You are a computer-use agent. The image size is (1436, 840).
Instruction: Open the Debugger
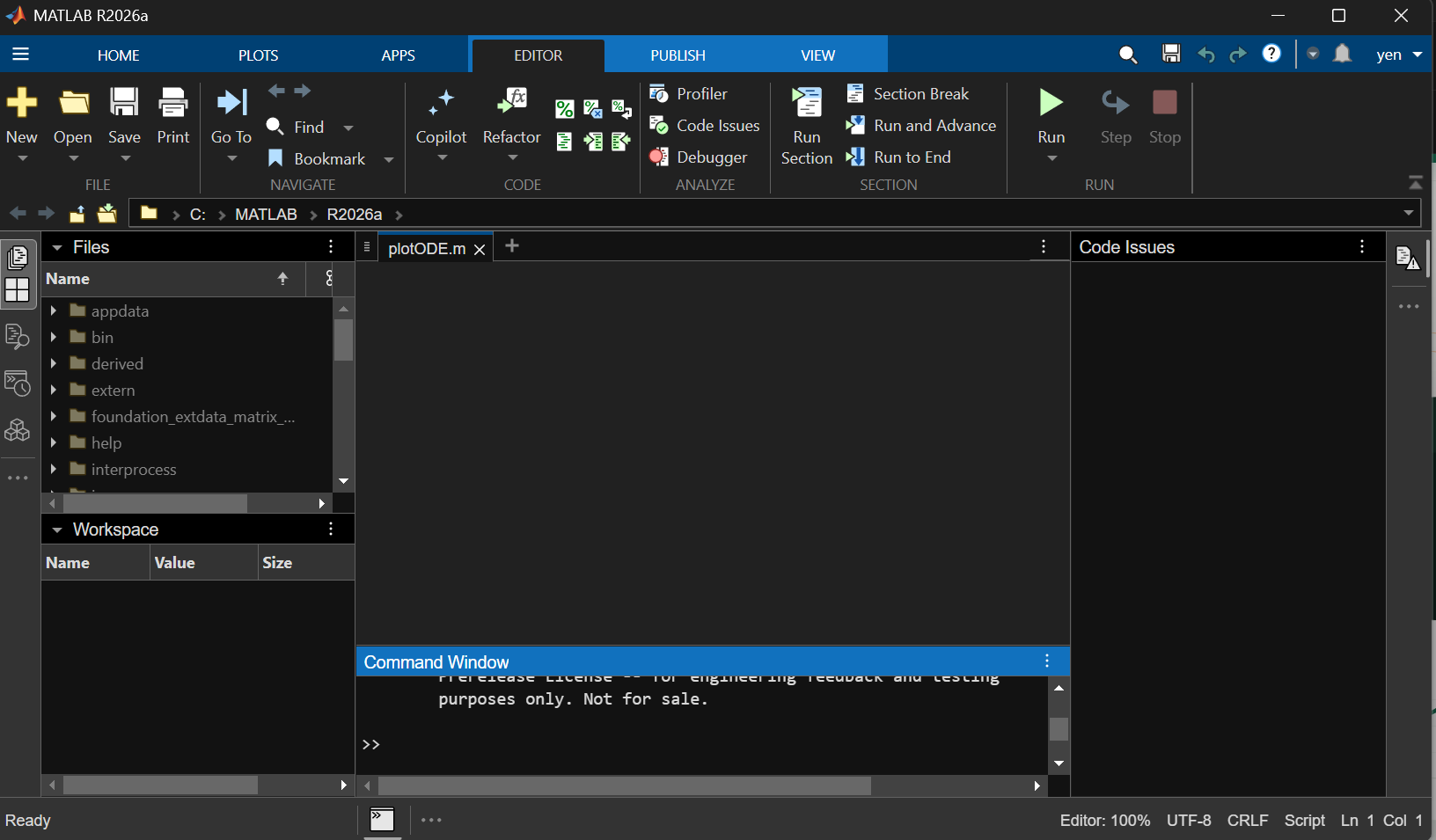coord(699,157)
